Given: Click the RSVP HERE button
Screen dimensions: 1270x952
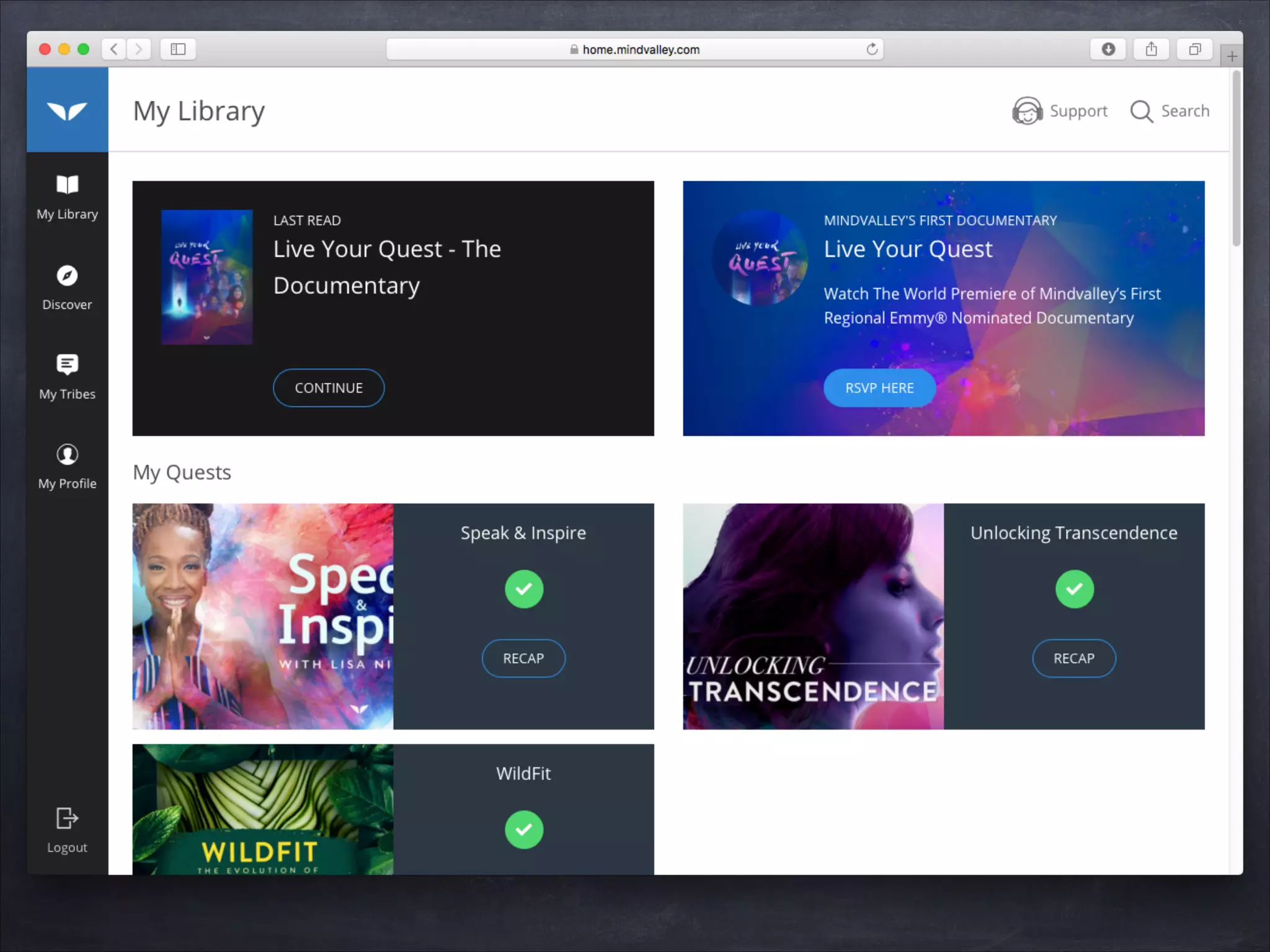Looking at the screenshot, I should click(879, 388).
